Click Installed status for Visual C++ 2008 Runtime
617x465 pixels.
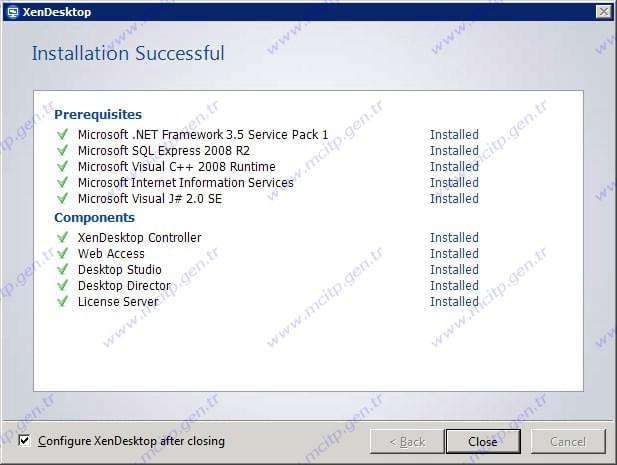(x=454, y=167)
